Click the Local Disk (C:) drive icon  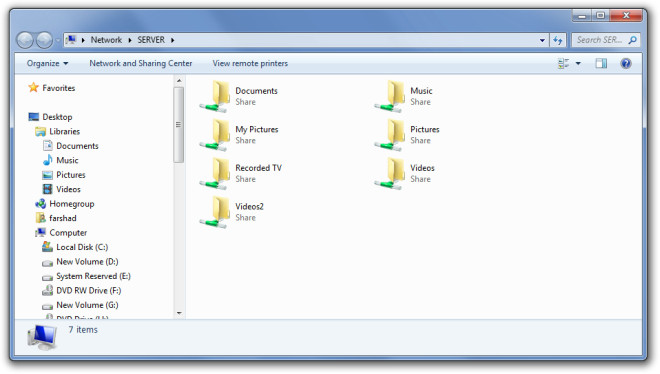(48, 247)
